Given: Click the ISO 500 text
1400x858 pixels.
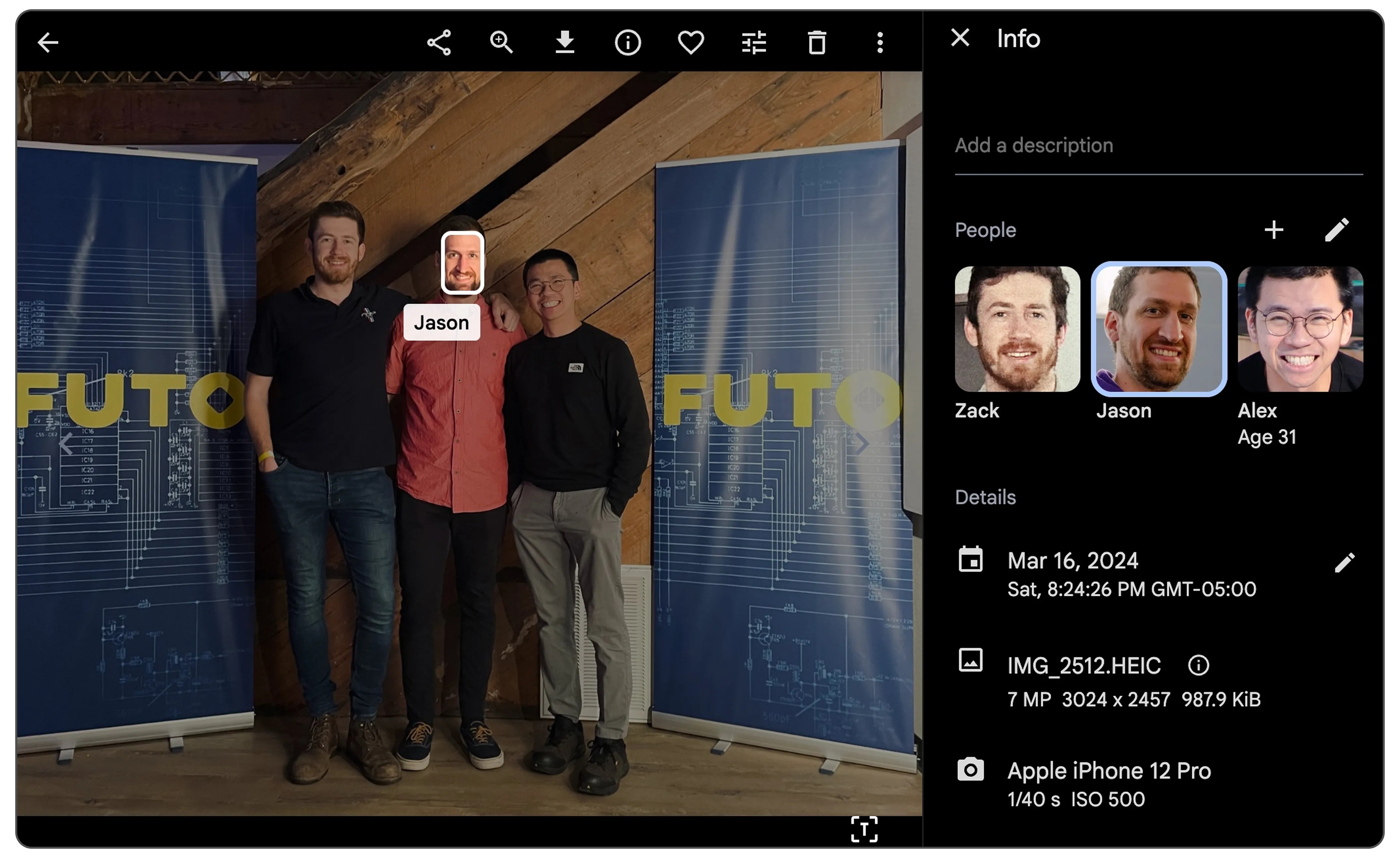Looking at the screenshot, I should (x=1108, y=799).
